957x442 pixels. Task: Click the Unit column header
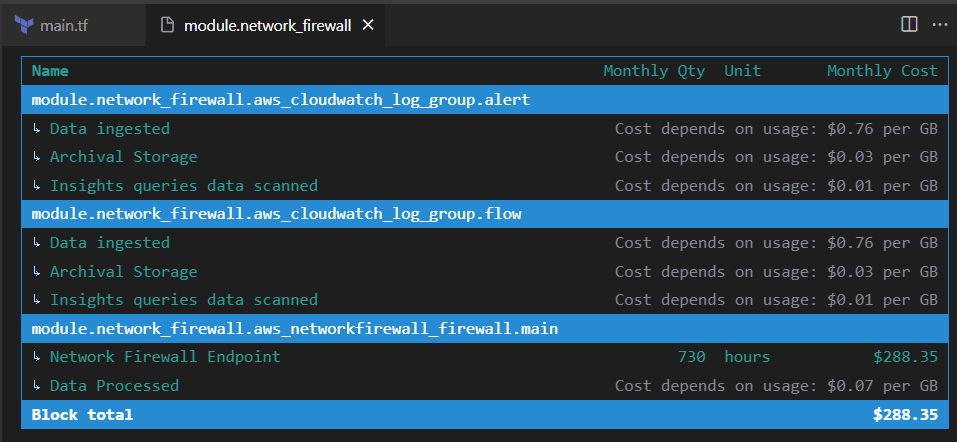tap(743, 71)
